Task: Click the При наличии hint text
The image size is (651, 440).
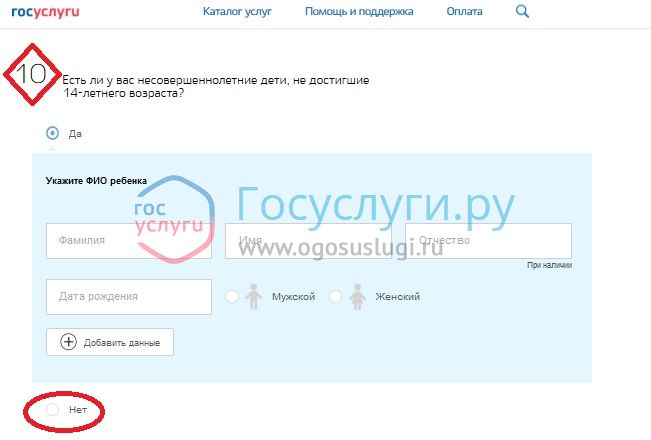Action: click(x=549, y=265)
